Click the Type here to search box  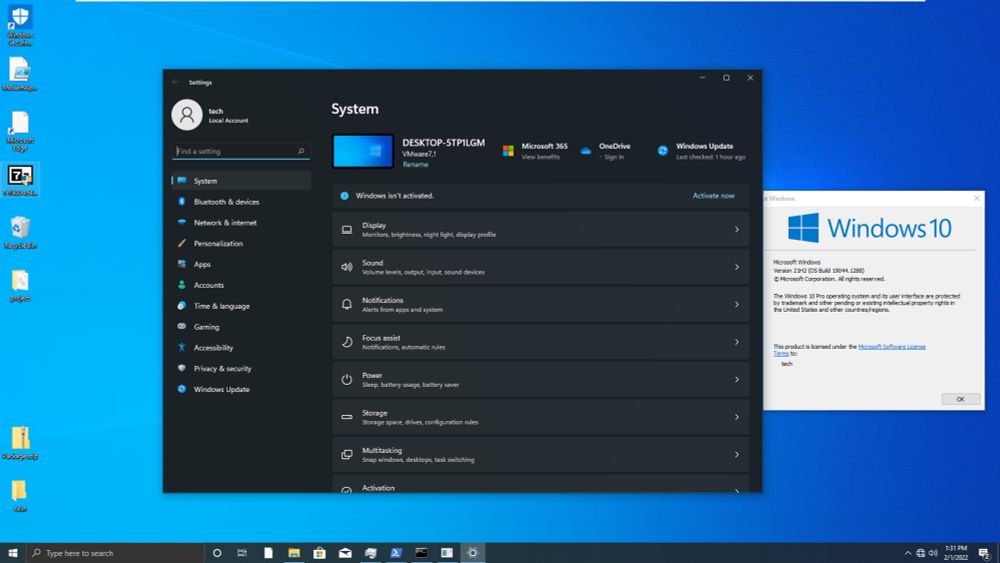point(115,553)
